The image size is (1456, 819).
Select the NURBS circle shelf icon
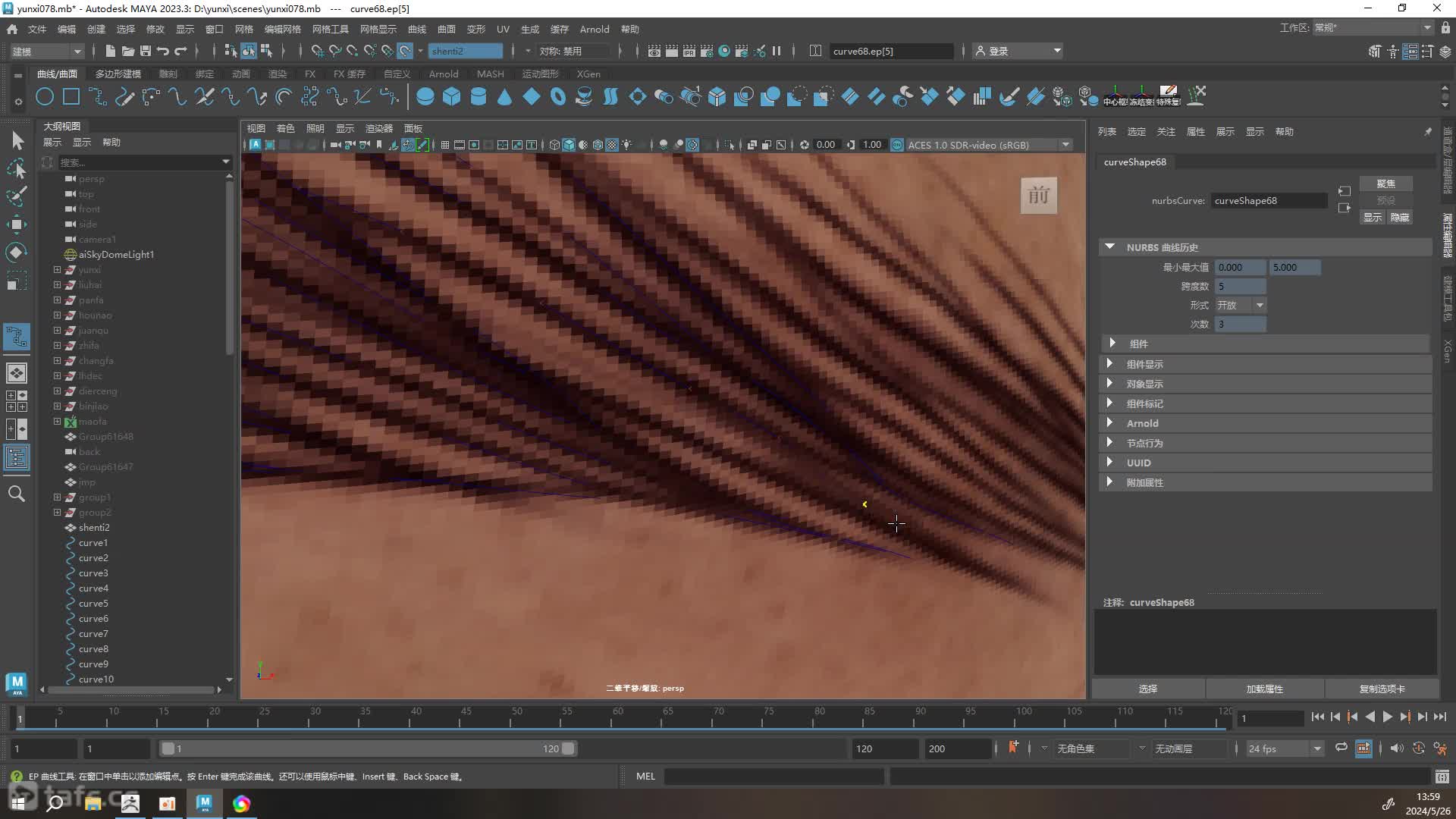pyautogui.click(x=45, y=96)
